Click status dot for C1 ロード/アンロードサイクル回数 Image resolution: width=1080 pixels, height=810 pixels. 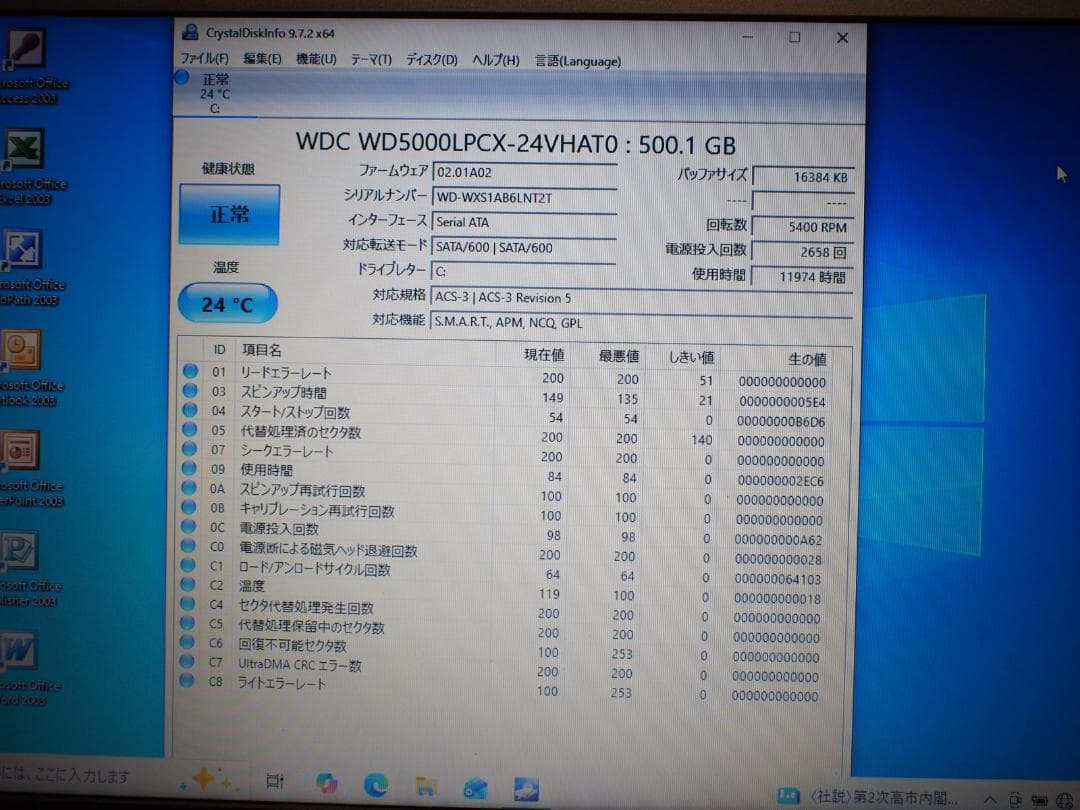coord(187,565)
